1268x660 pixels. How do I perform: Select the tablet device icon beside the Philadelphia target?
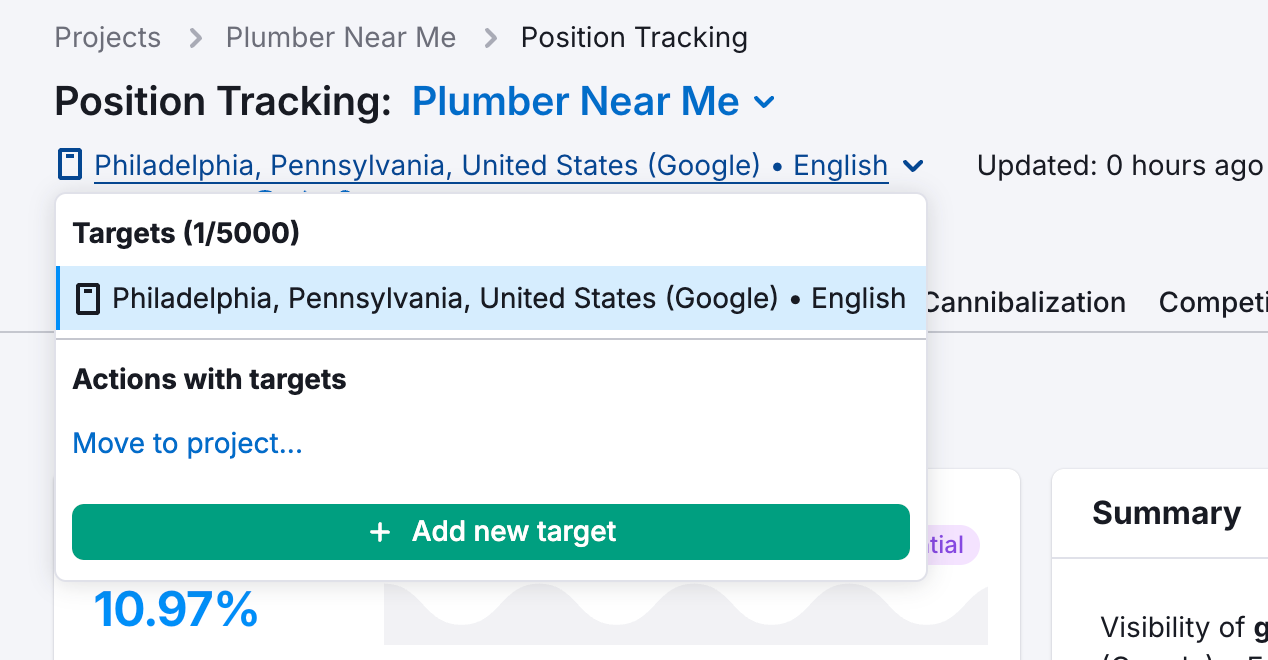pos(69,163)
